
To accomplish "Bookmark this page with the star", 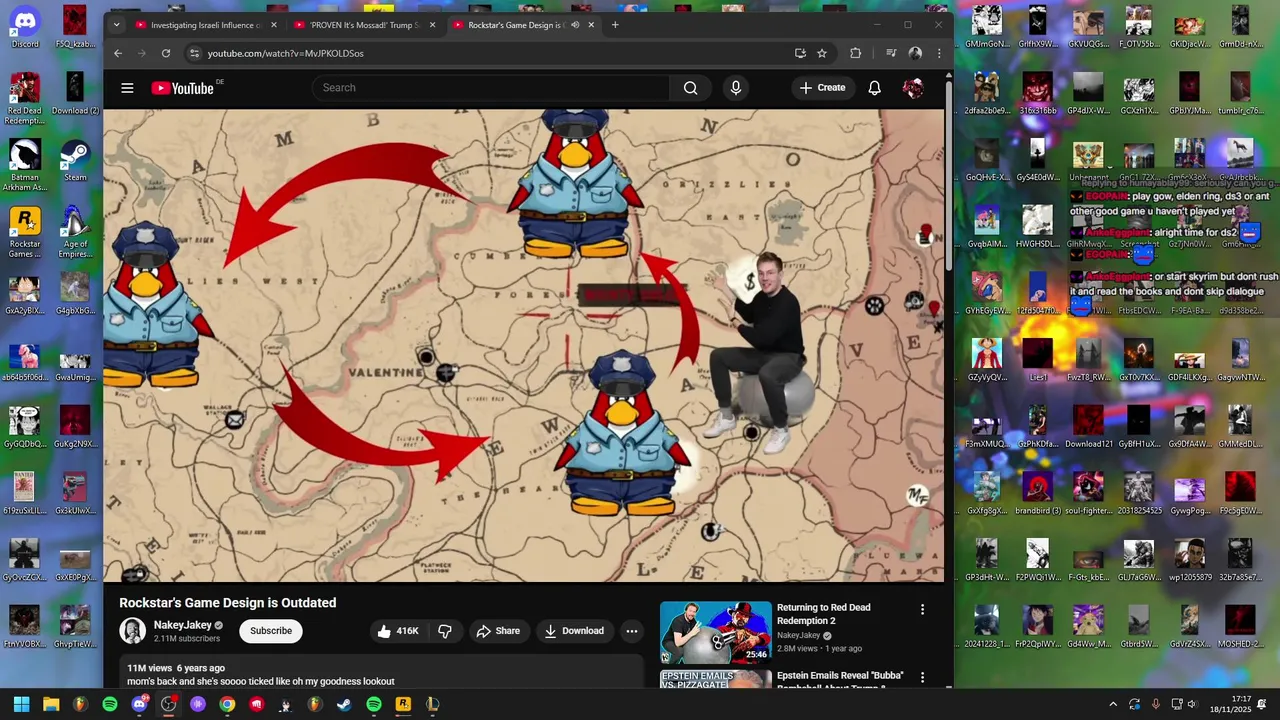I will pyautogui.click(x=822, y=53).
